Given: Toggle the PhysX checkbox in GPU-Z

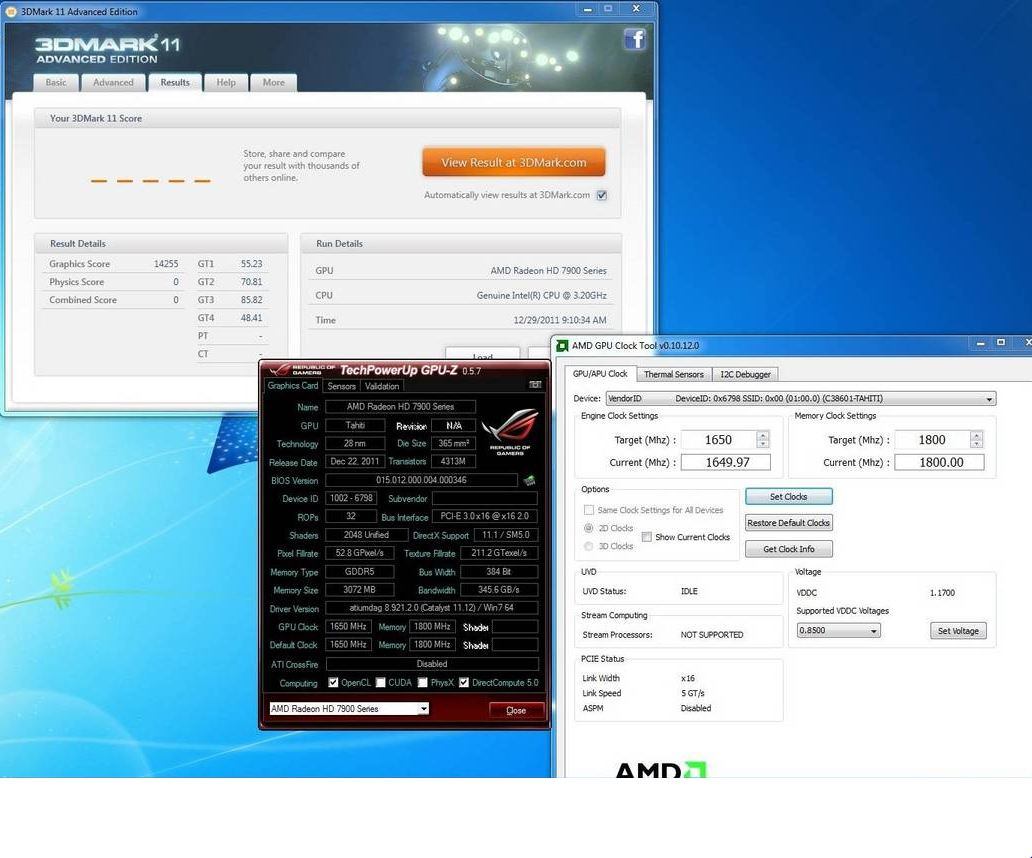Looking at the screenshot, I should [x=423, y=682].
